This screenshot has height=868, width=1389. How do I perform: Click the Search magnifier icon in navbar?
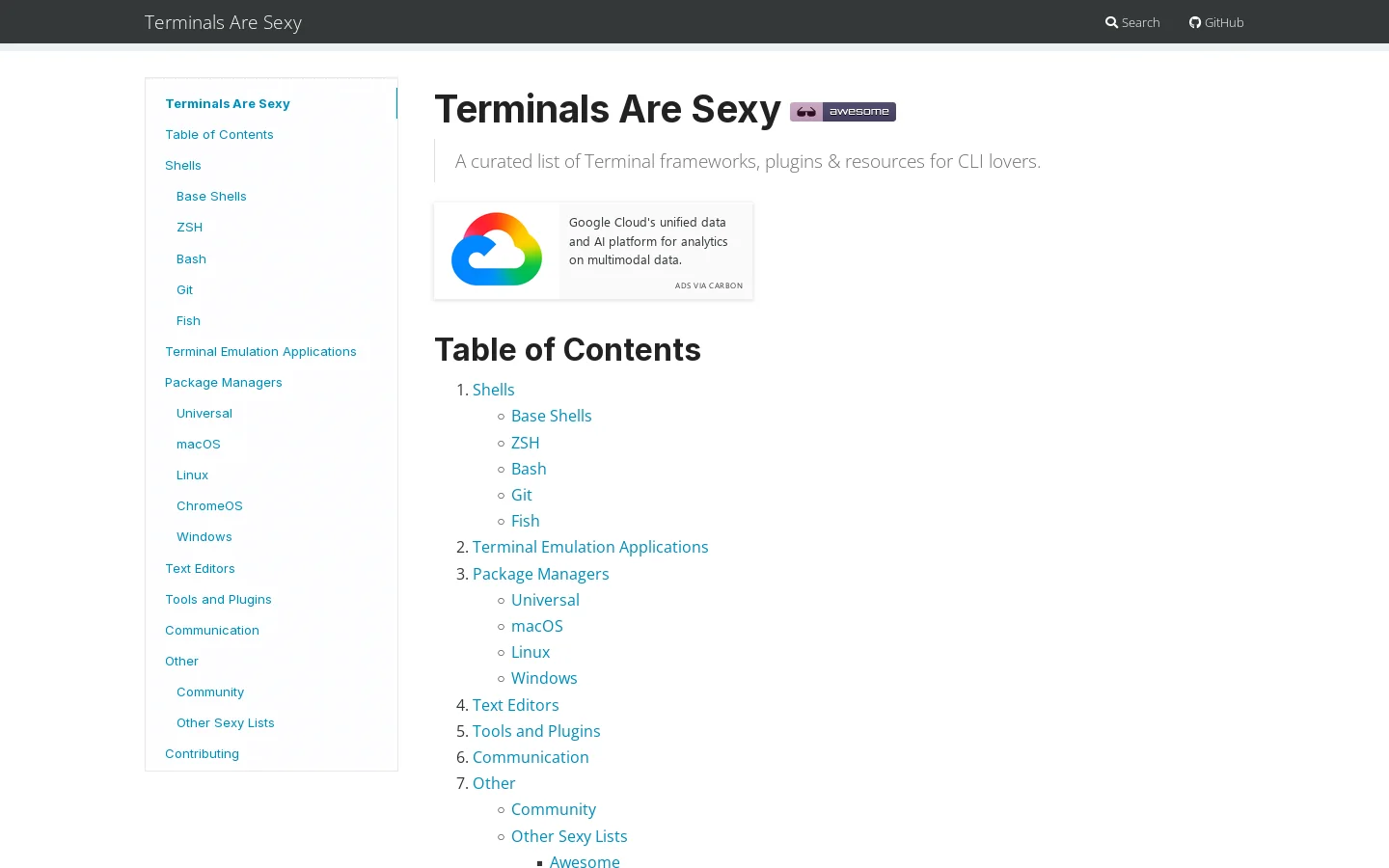[x=1111, y=22]
